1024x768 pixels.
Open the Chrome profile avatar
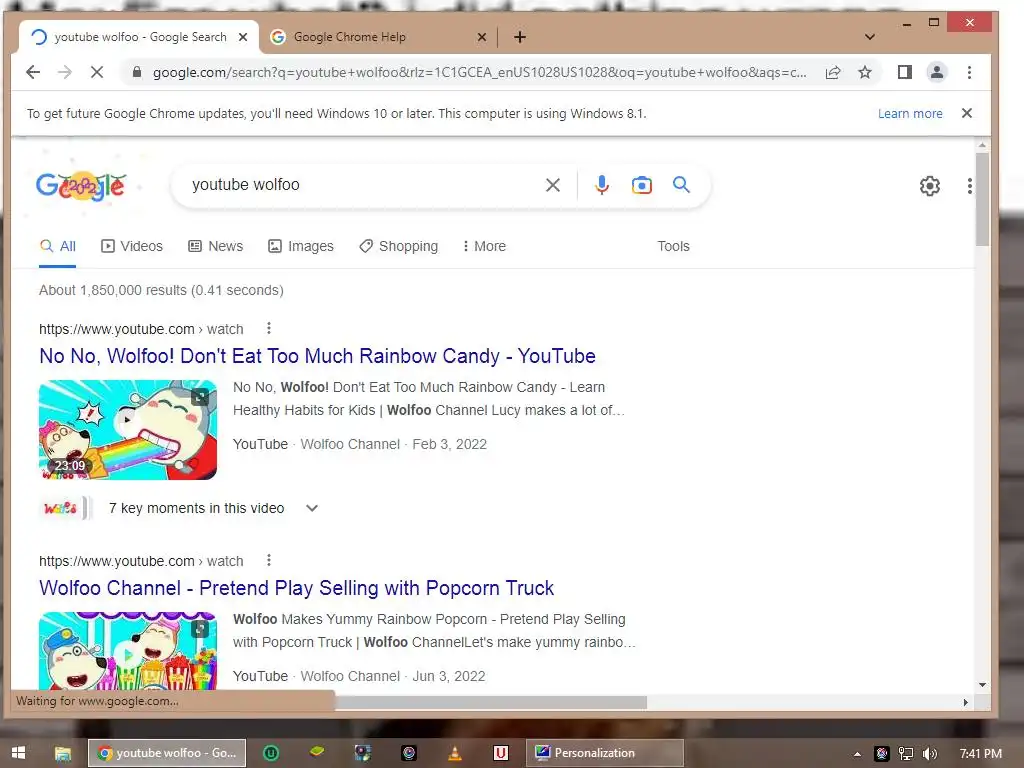click(x=936, y=72)
